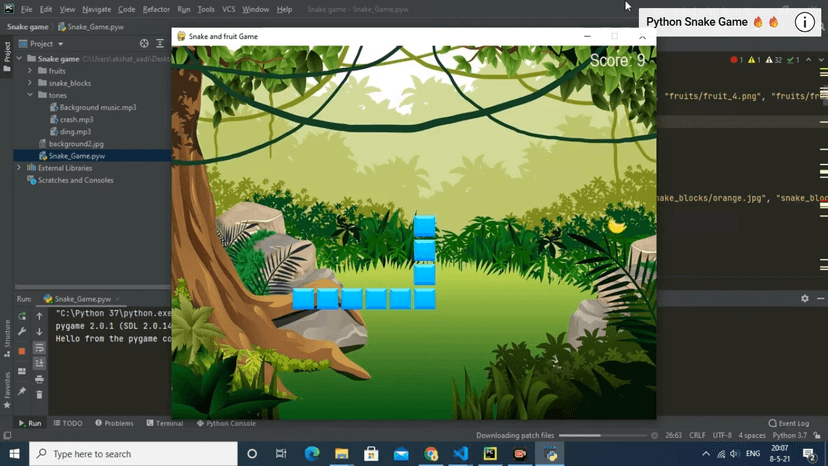Image resolution: width=828 pixels, height=466 pixels.
Task: Open the Tools menu
Action: (x=206, y=9)
